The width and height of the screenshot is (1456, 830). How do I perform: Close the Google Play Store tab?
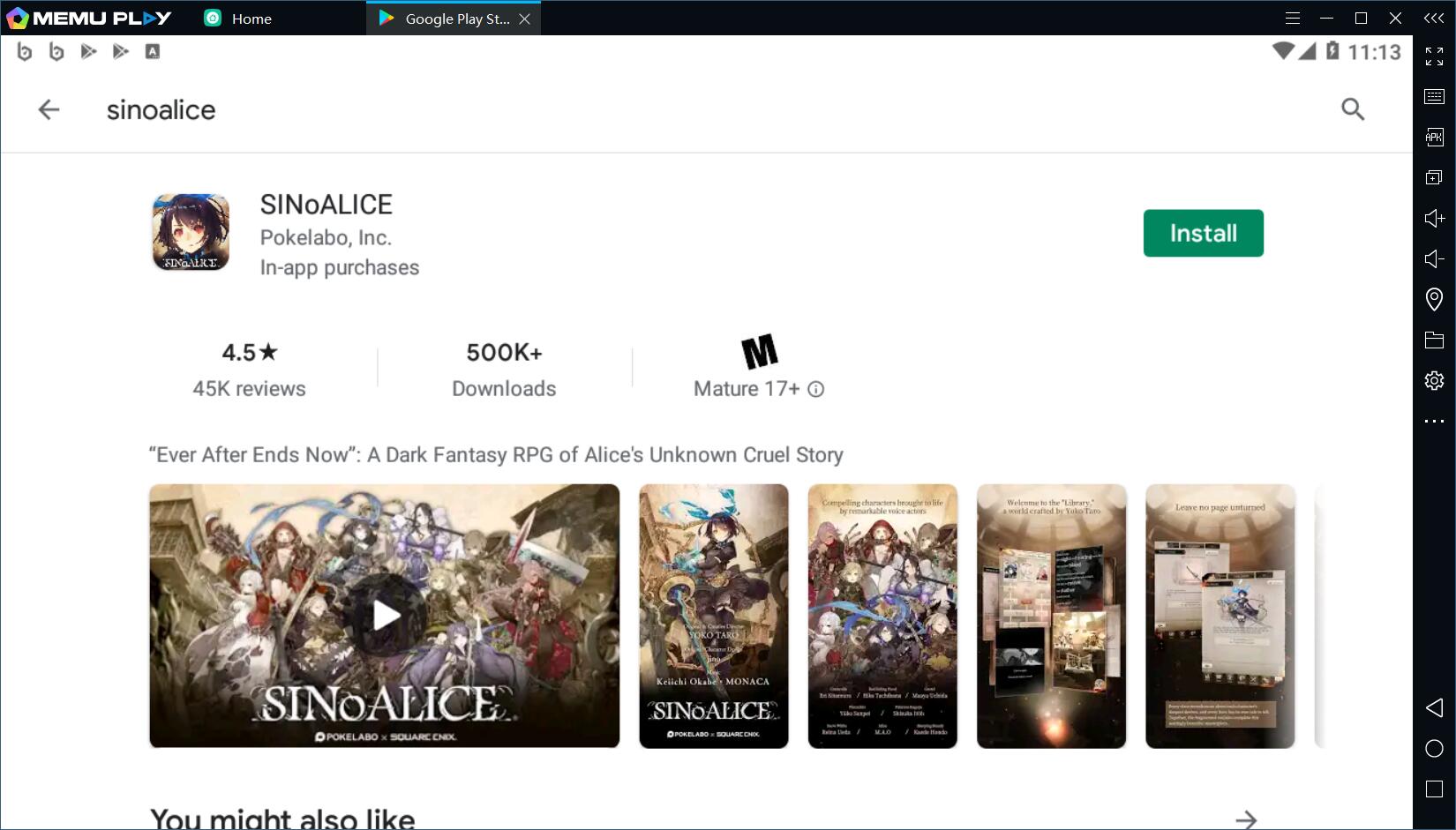pos(525,19)
